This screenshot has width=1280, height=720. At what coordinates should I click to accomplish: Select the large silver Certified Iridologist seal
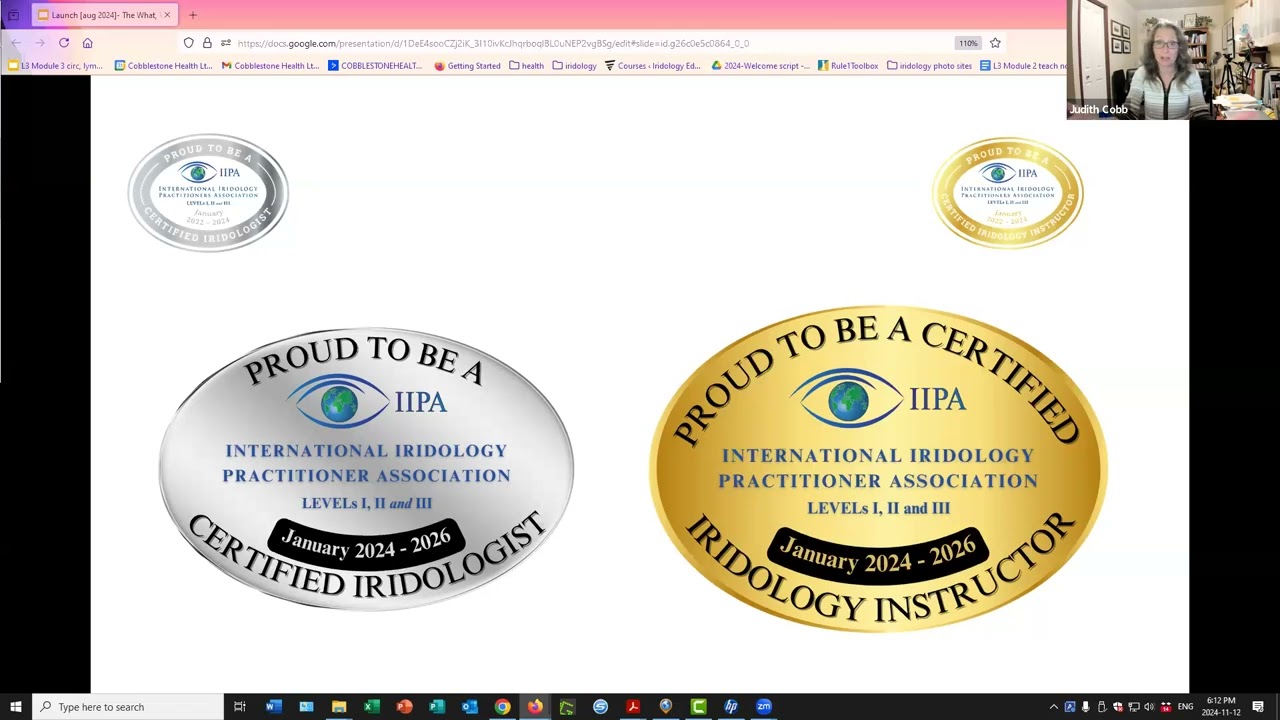point(366,468)
